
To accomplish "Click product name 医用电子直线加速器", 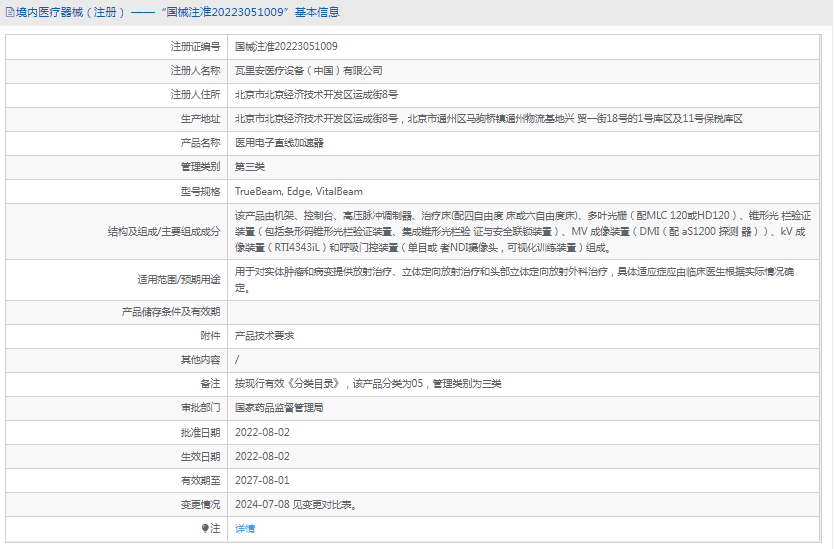I will point(279,143).
